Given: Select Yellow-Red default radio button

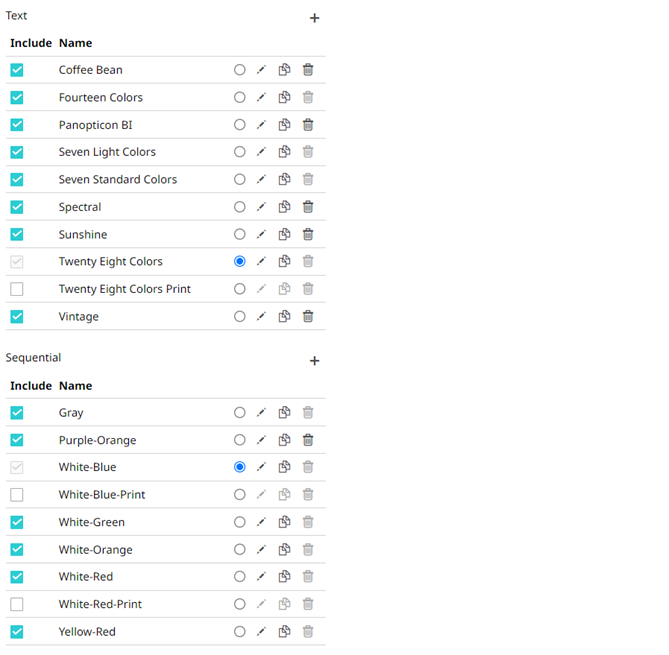Looking at the screenshot, I should pos(240,632).
